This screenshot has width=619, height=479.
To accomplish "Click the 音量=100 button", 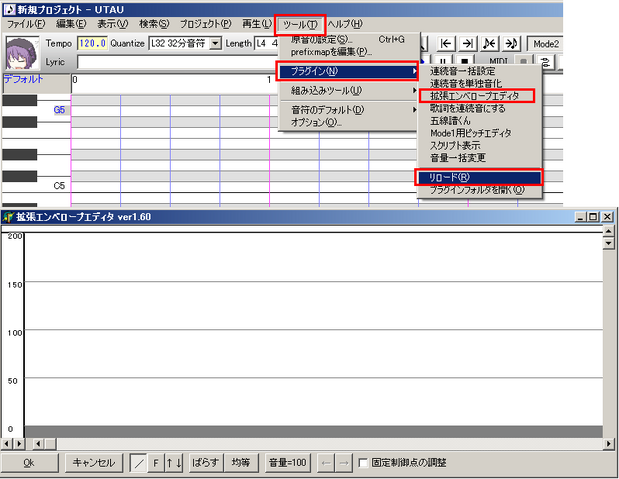I will 287,463.
